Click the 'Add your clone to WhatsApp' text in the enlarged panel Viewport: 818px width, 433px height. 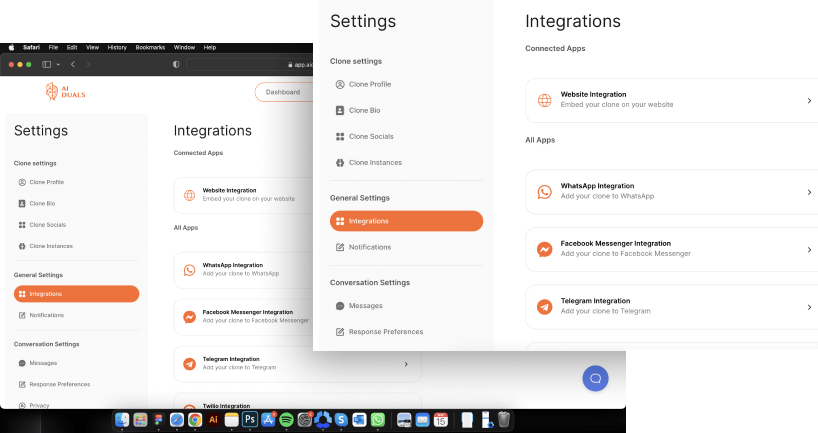(x=607, y=196)
